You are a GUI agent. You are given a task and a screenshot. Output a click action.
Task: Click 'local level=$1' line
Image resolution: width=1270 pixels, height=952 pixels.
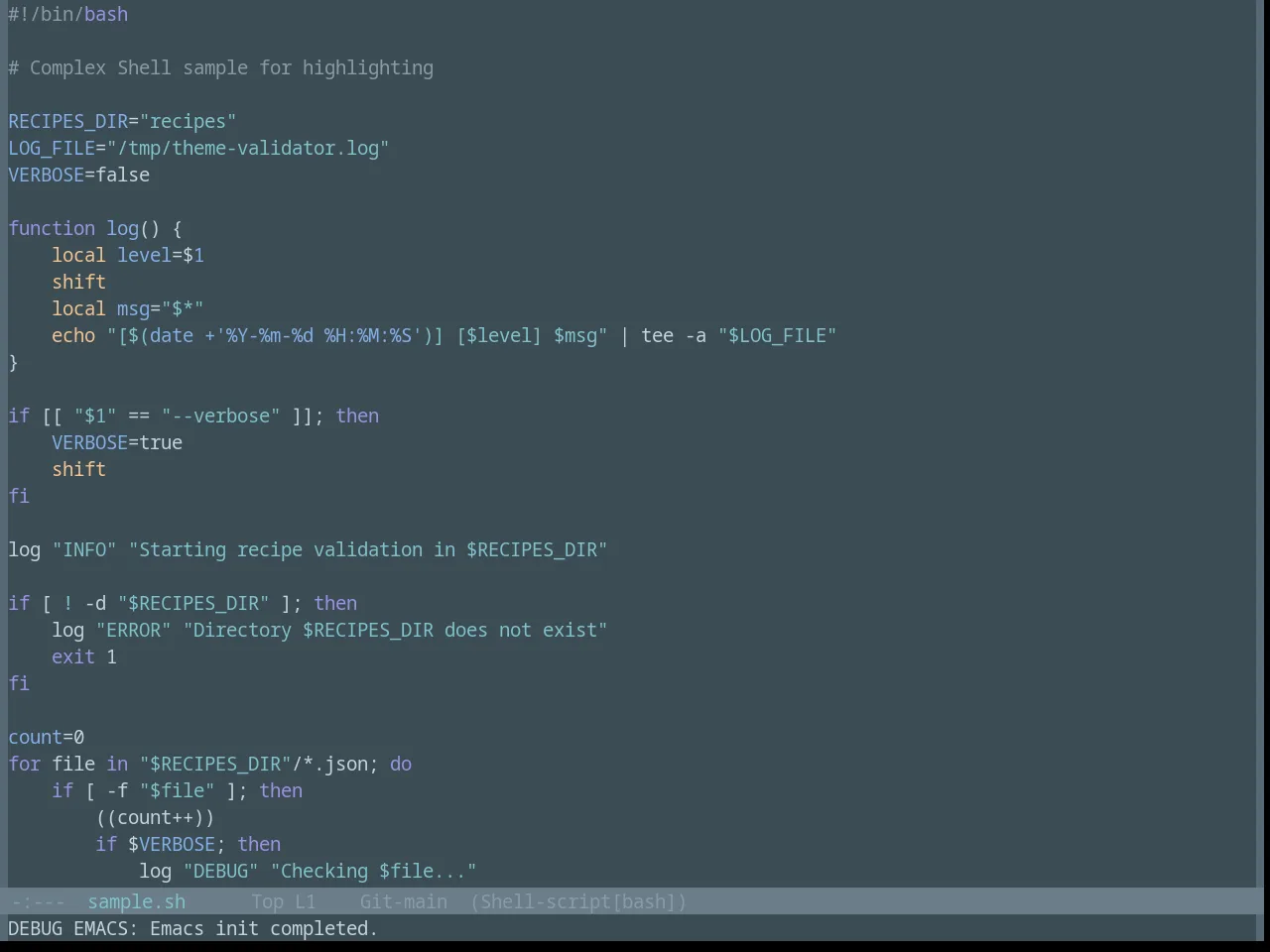click(x=128, y=255)
